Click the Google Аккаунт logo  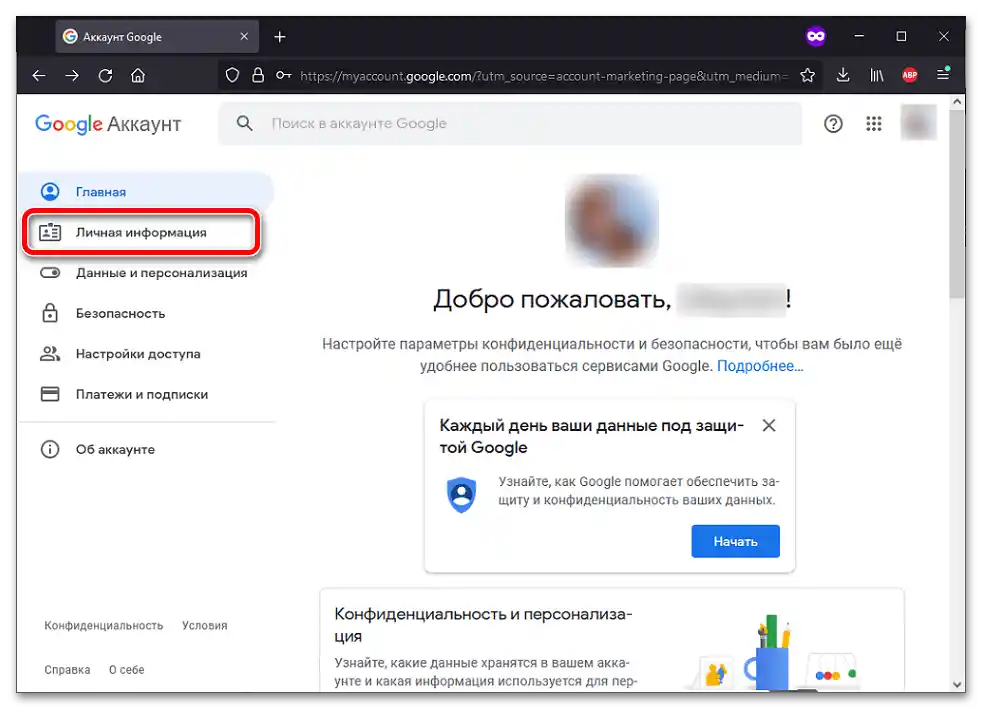[x=108, y=124]
